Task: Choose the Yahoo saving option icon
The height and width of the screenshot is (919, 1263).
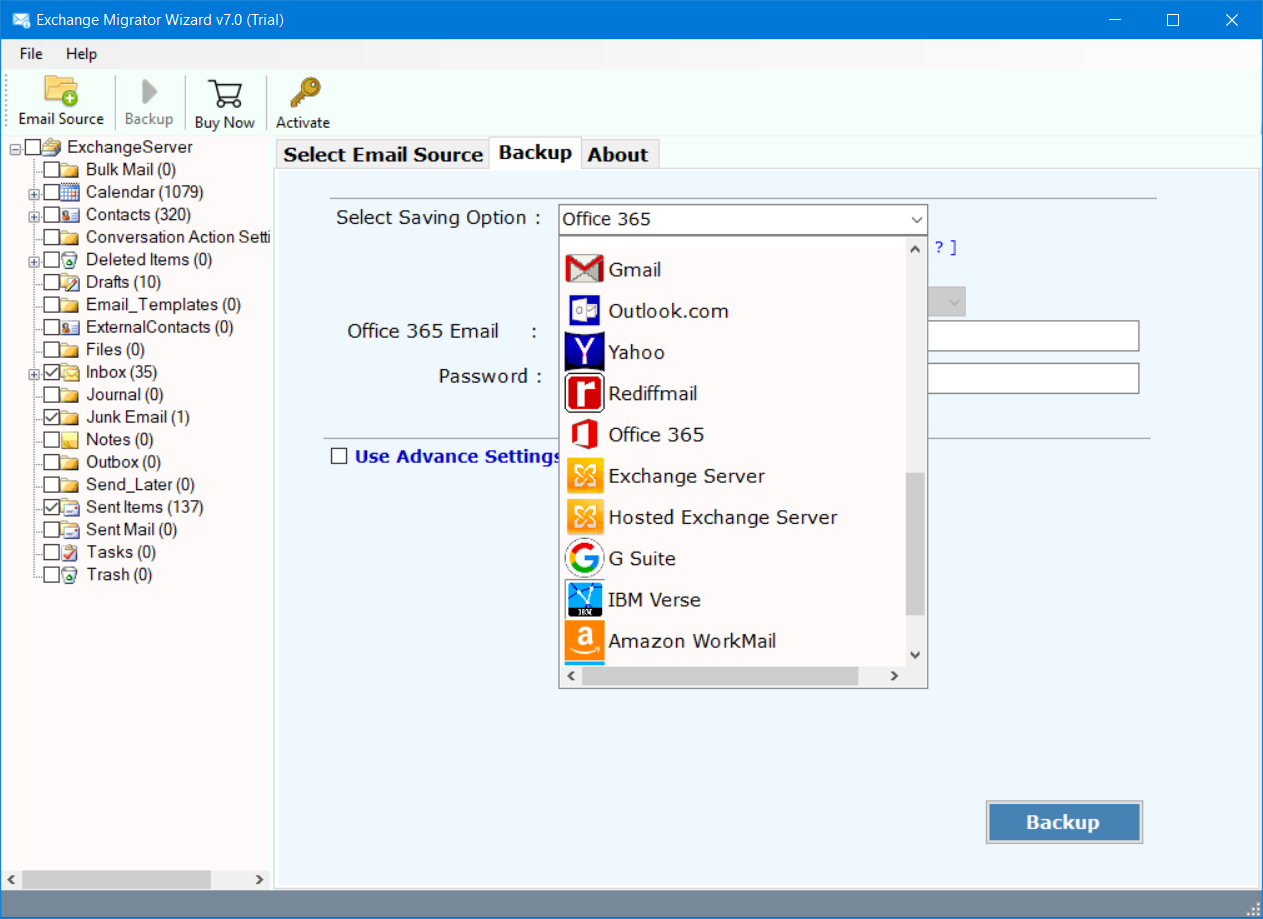Action: (584, 352)
